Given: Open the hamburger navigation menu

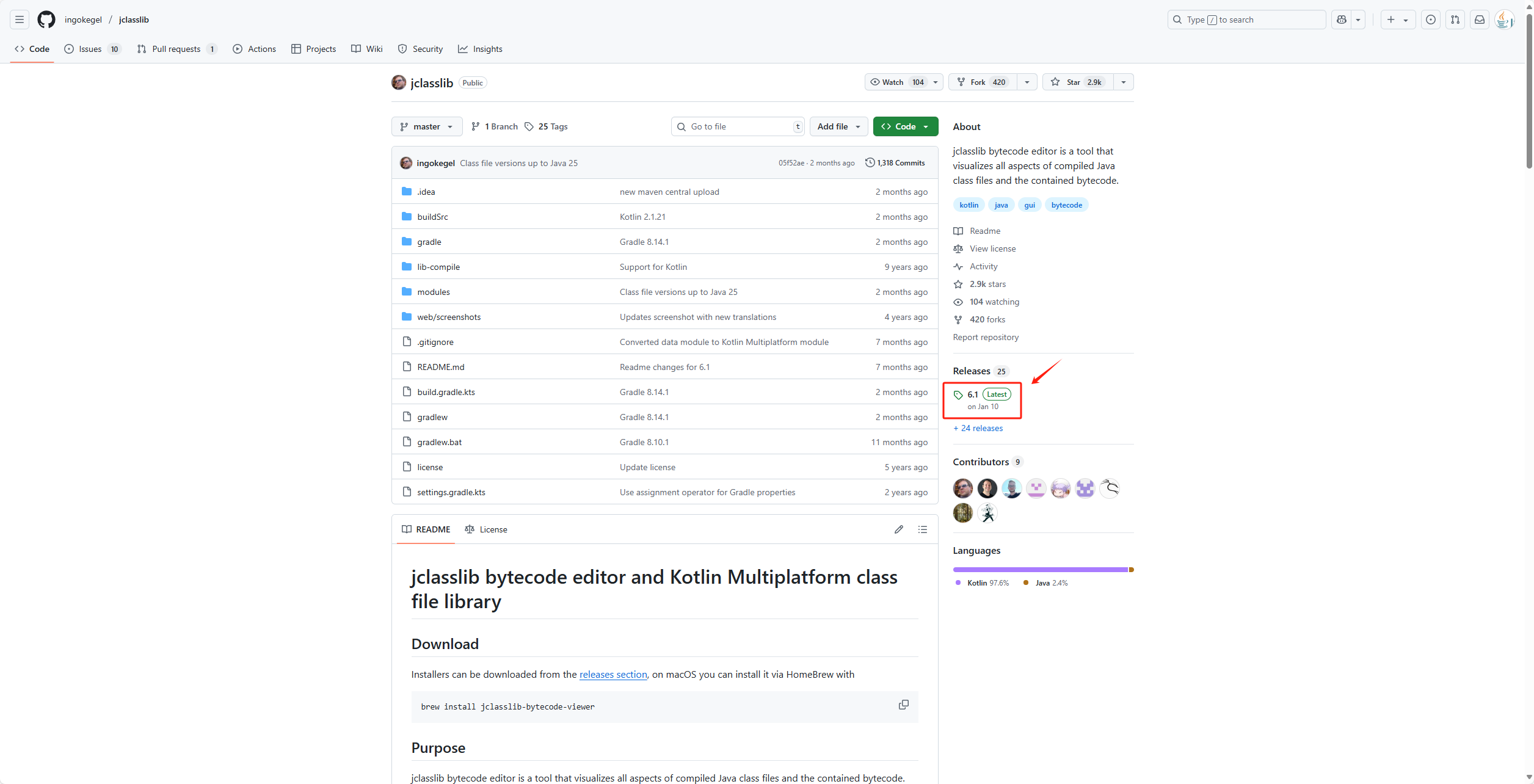Looking at the screenshot, I should point(20,20).
